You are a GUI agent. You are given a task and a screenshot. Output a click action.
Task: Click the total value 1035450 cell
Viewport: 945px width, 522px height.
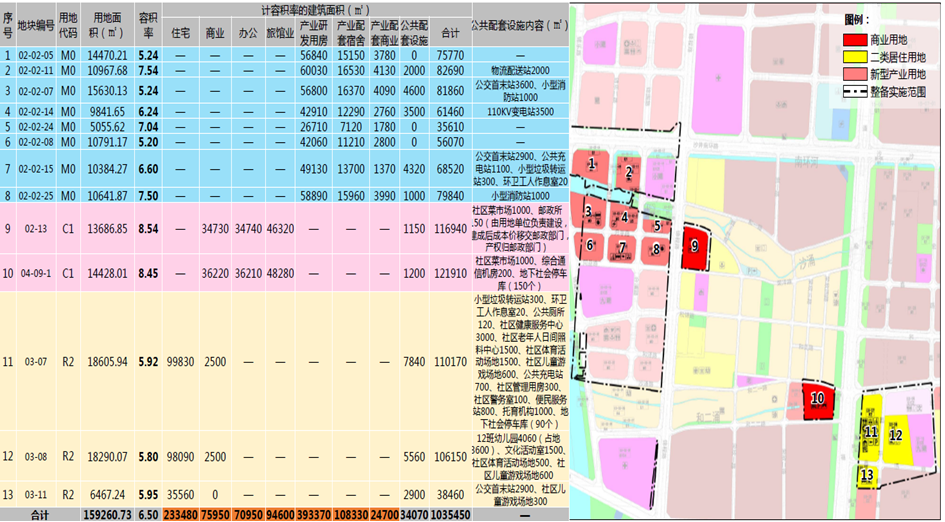pos(451,515)
